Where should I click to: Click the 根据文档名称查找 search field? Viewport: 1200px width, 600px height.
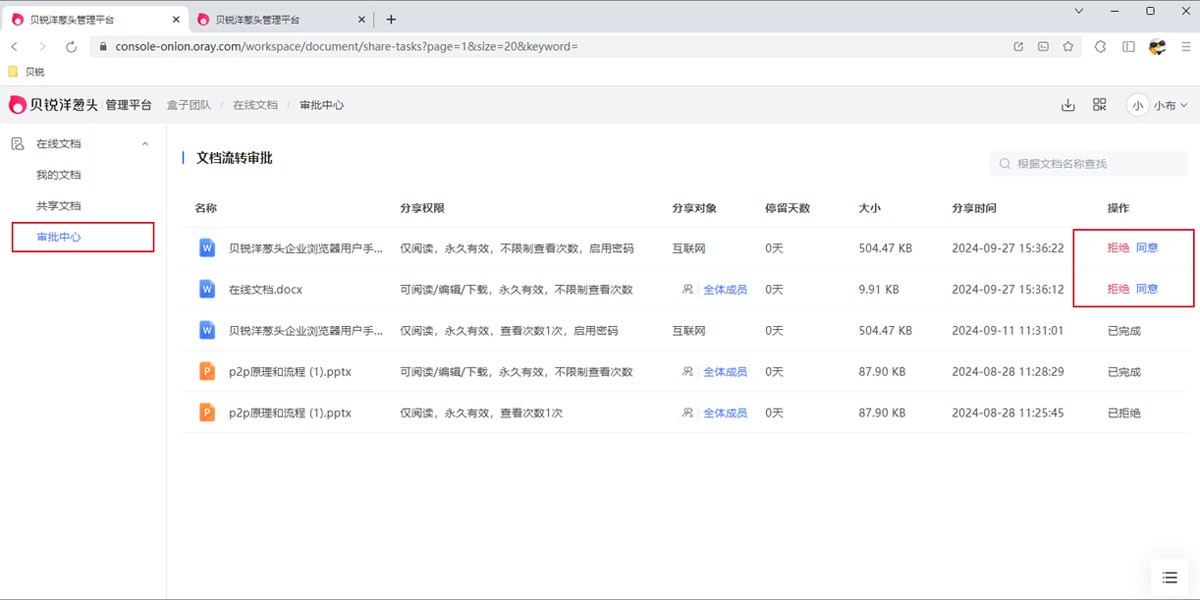point(1090,164)
